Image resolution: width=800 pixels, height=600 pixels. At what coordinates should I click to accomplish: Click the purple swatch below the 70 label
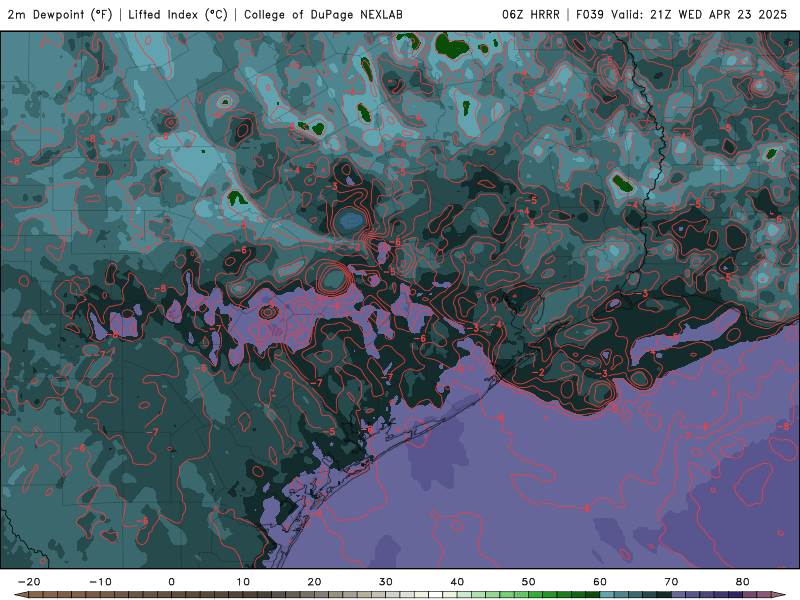click(x=679, y=595)
